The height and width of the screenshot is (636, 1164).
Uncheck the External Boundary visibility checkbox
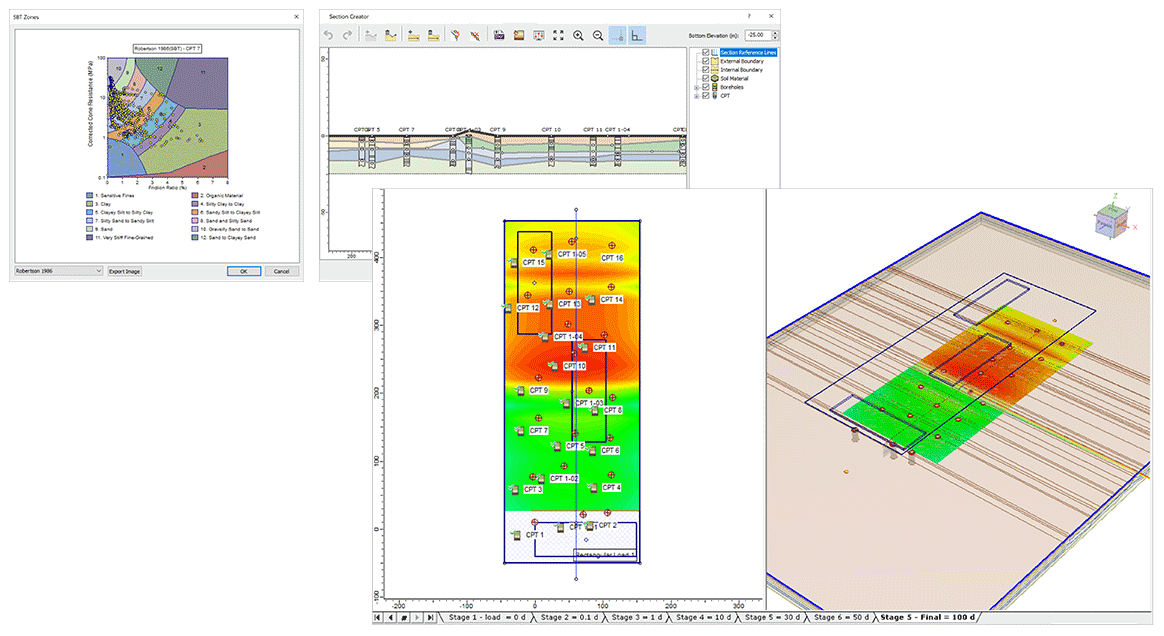click(x=705, y=61)
